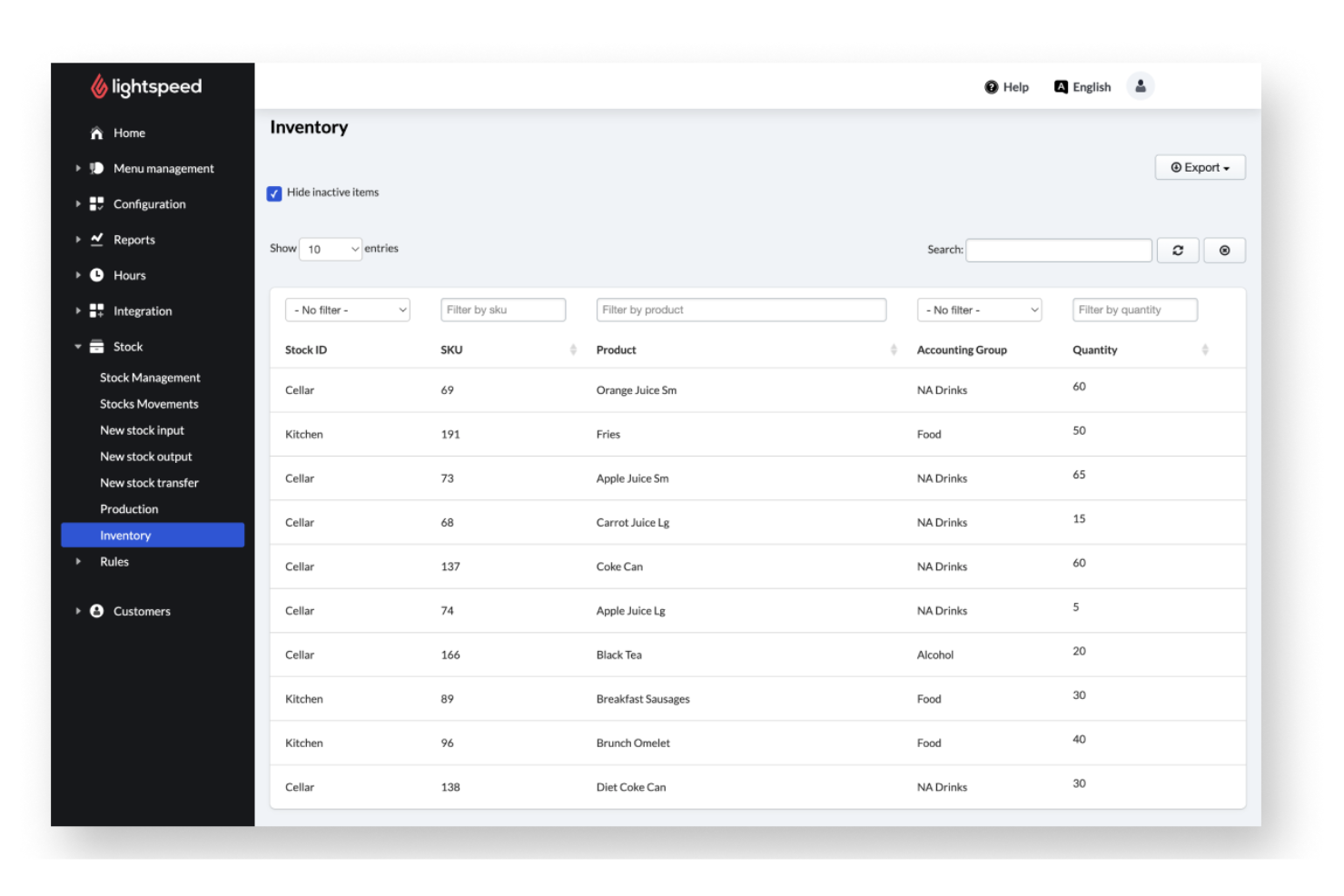Expand the Configuration section
The width and height of the screenshot is (1344, 896).
tap(78, 203)
